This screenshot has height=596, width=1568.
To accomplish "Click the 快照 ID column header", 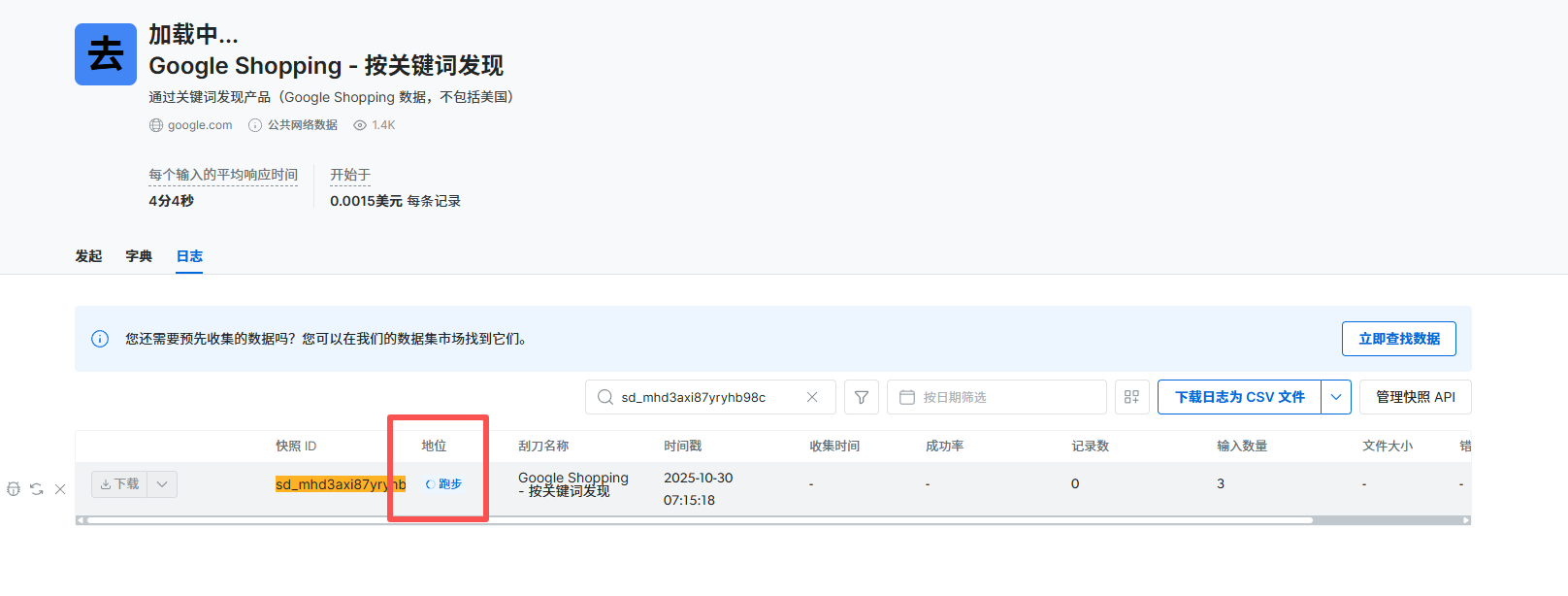I will coord(296,446).
